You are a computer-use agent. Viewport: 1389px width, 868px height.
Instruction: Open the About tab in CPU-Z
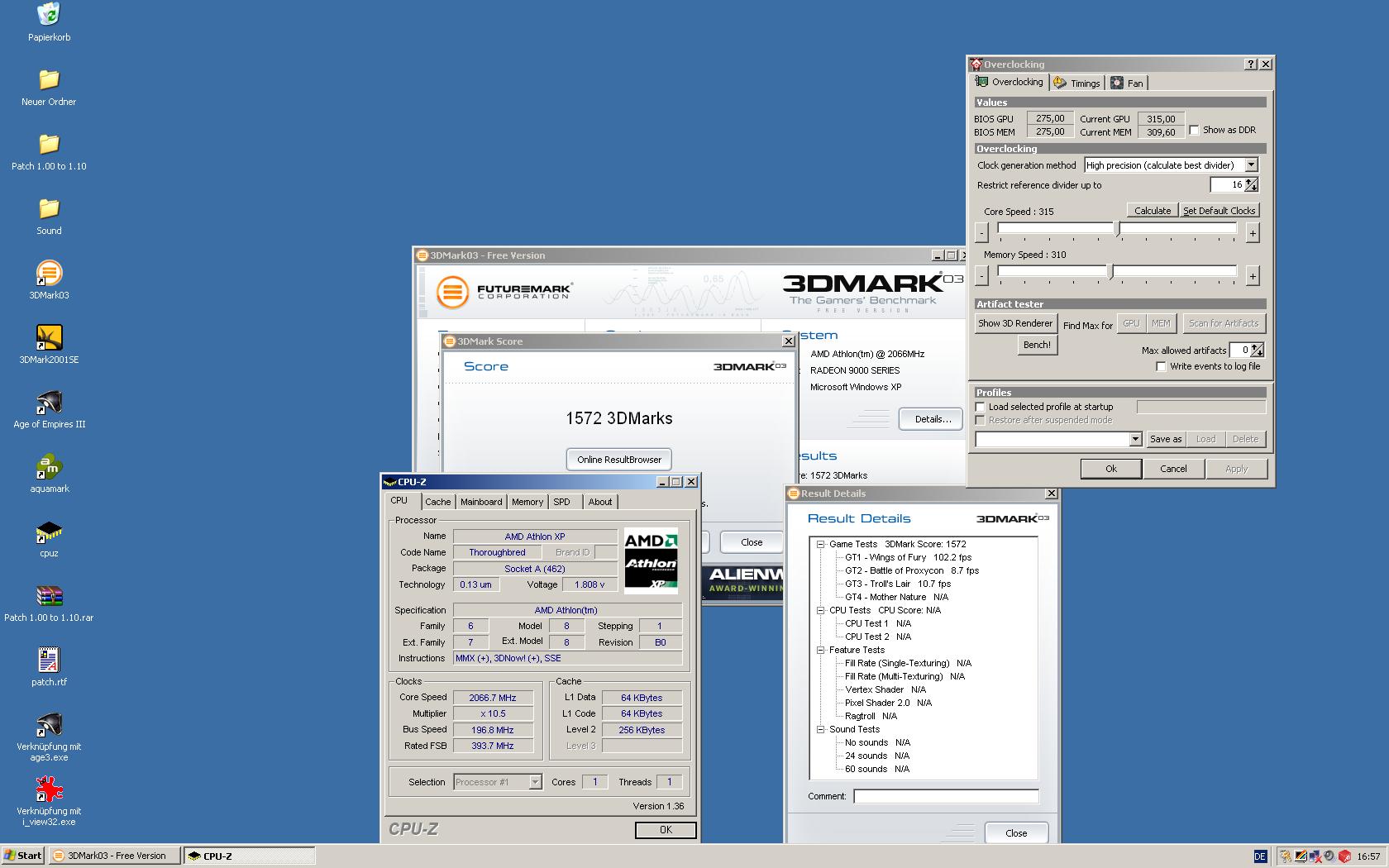coord(600,502)
